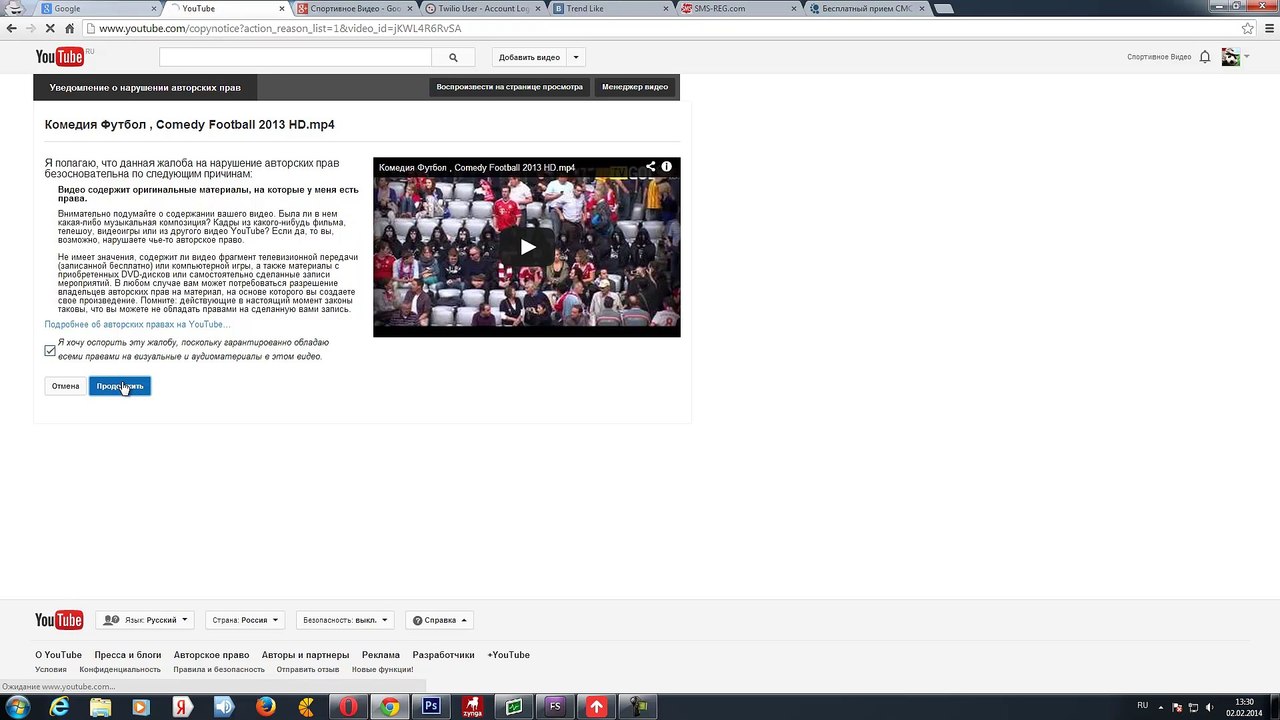This screenshot has width=1280, height=720.
Task: Open Yandex browser from taskbar
Action: [182, 707]
